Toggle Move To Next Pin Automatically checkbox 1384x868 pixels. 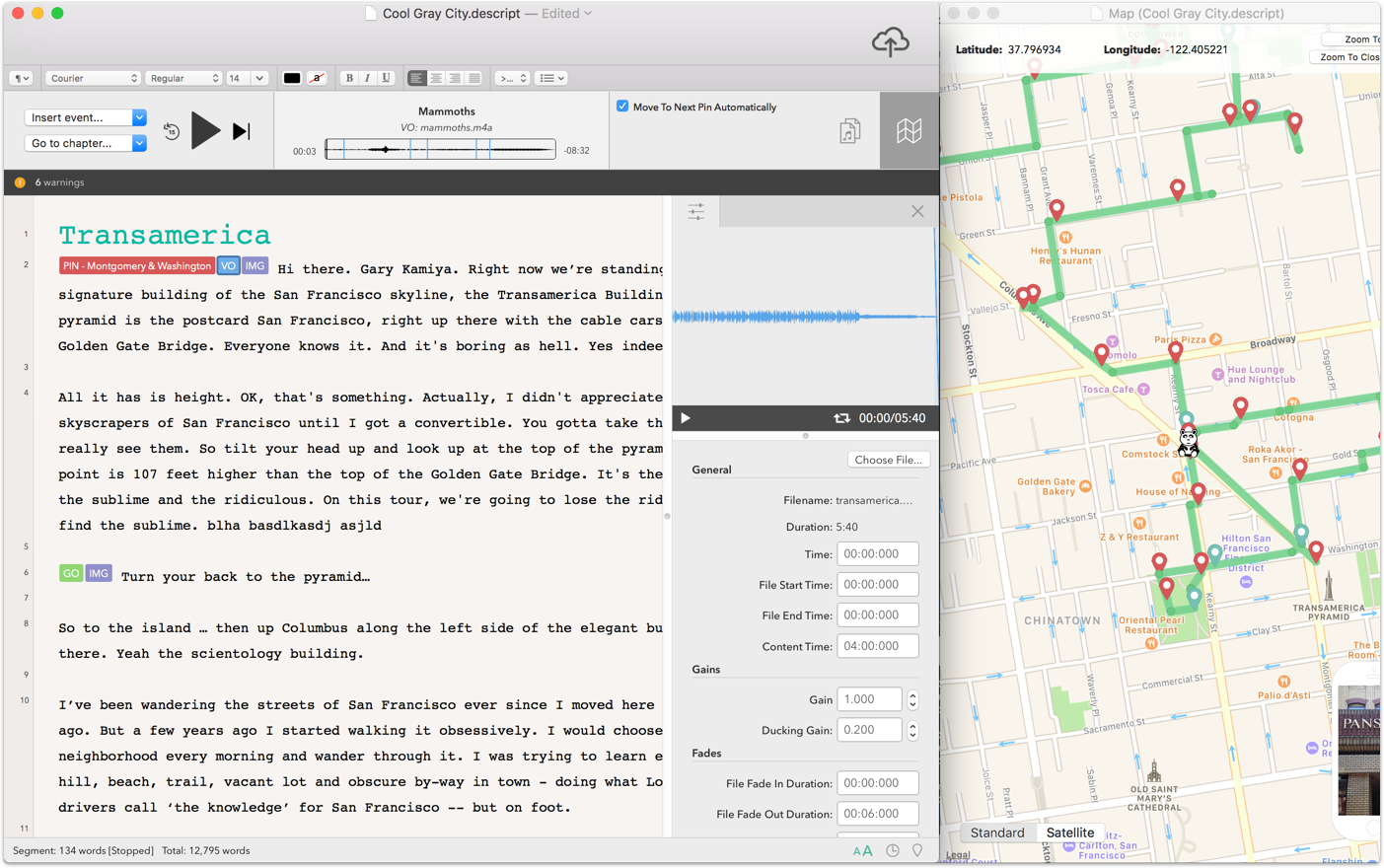pyautogui.click(x=622, y=107)
